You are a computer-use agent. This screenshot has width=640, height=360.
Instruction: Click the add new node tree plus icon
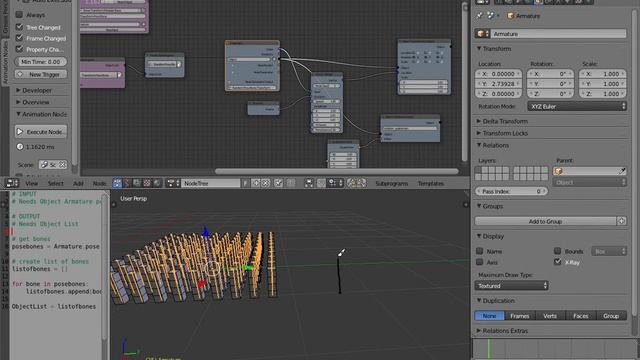[x=256, y=183]
